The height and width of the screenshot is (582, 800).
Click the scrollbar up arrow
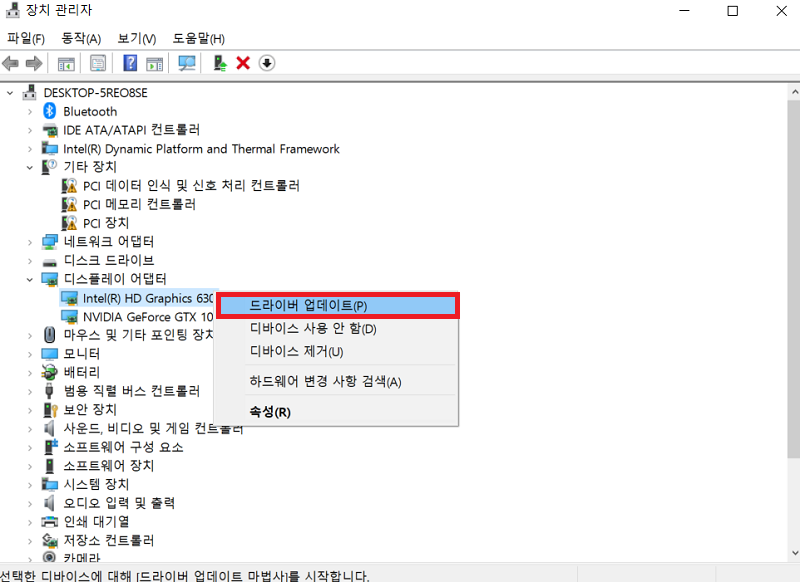click(794, 92)
